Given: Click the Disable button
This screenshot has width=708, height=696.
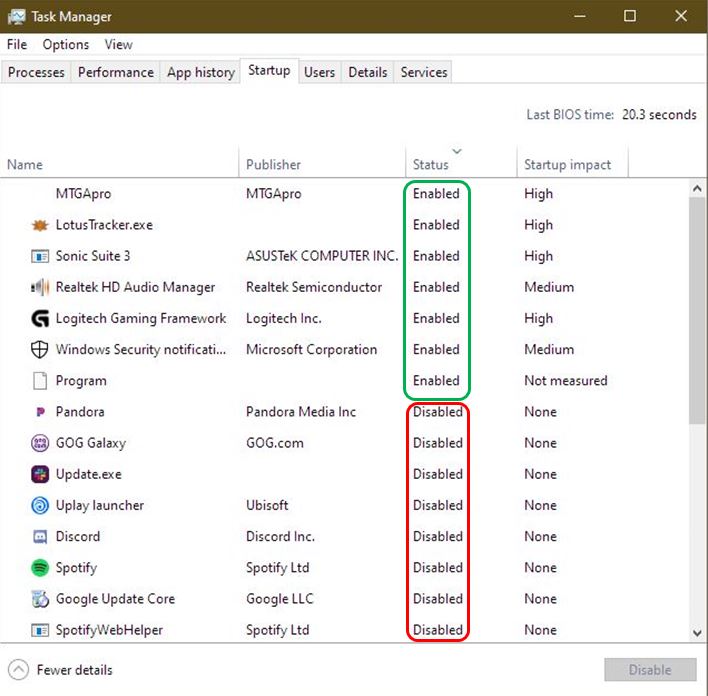Looking at the screenshot, I should pyautogui.click(x=650, y=669).
